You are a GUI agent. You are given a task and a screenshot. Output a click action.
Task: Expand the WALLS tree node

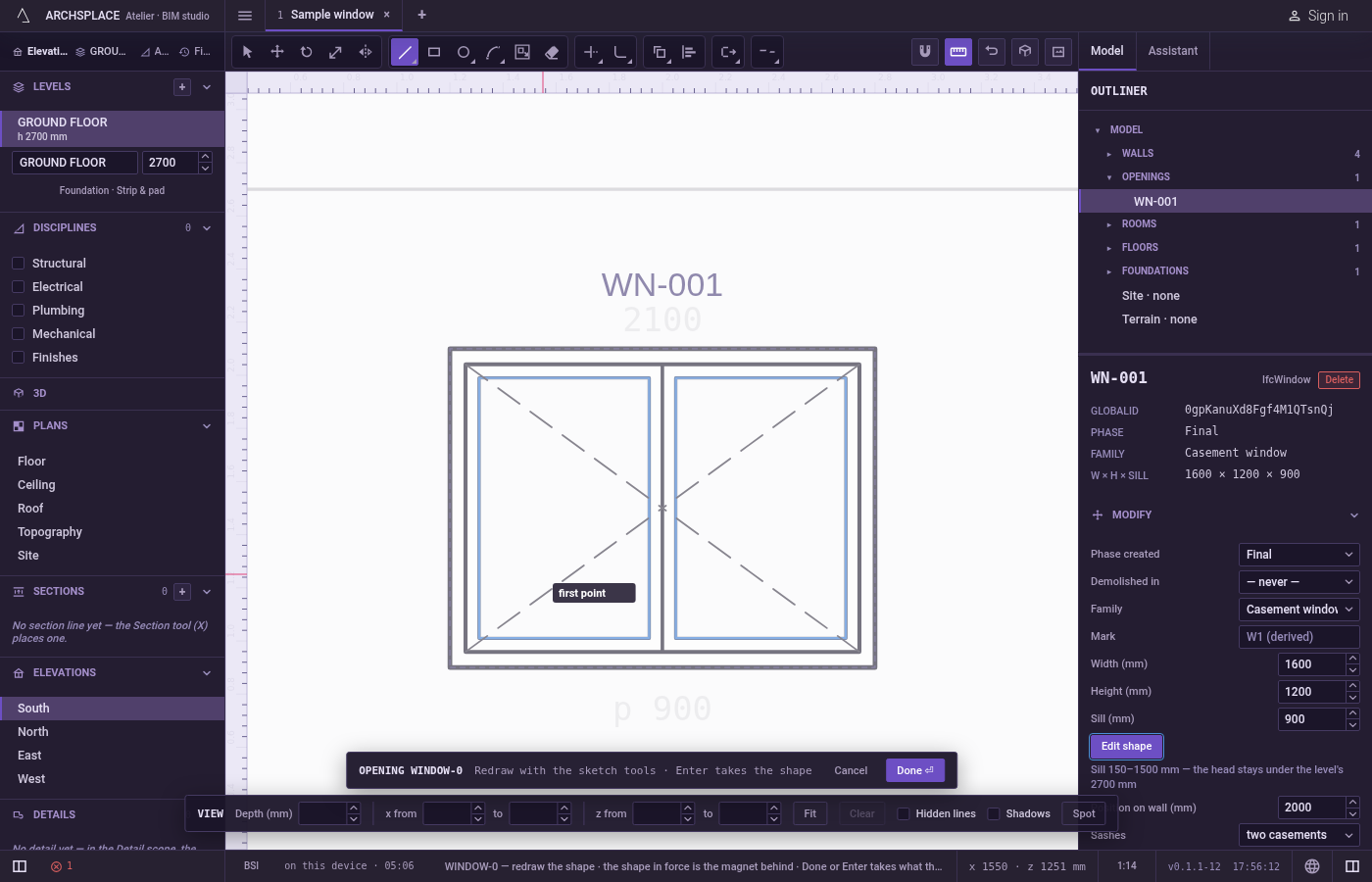1109,154
